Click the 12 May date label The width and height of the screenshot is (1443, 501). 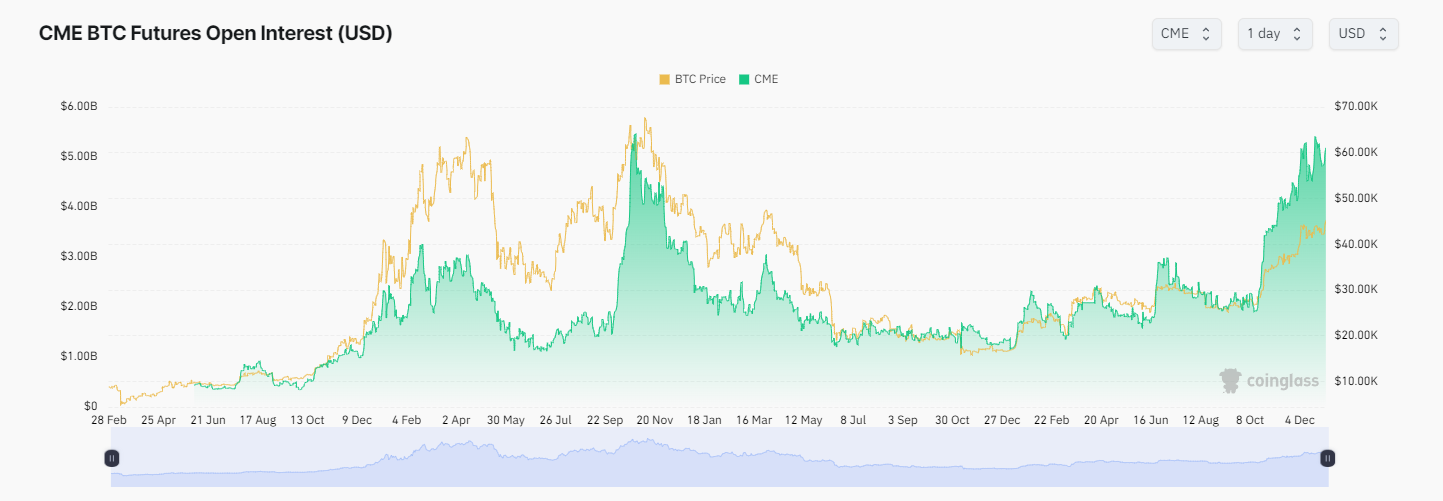[x=804, y=421]
